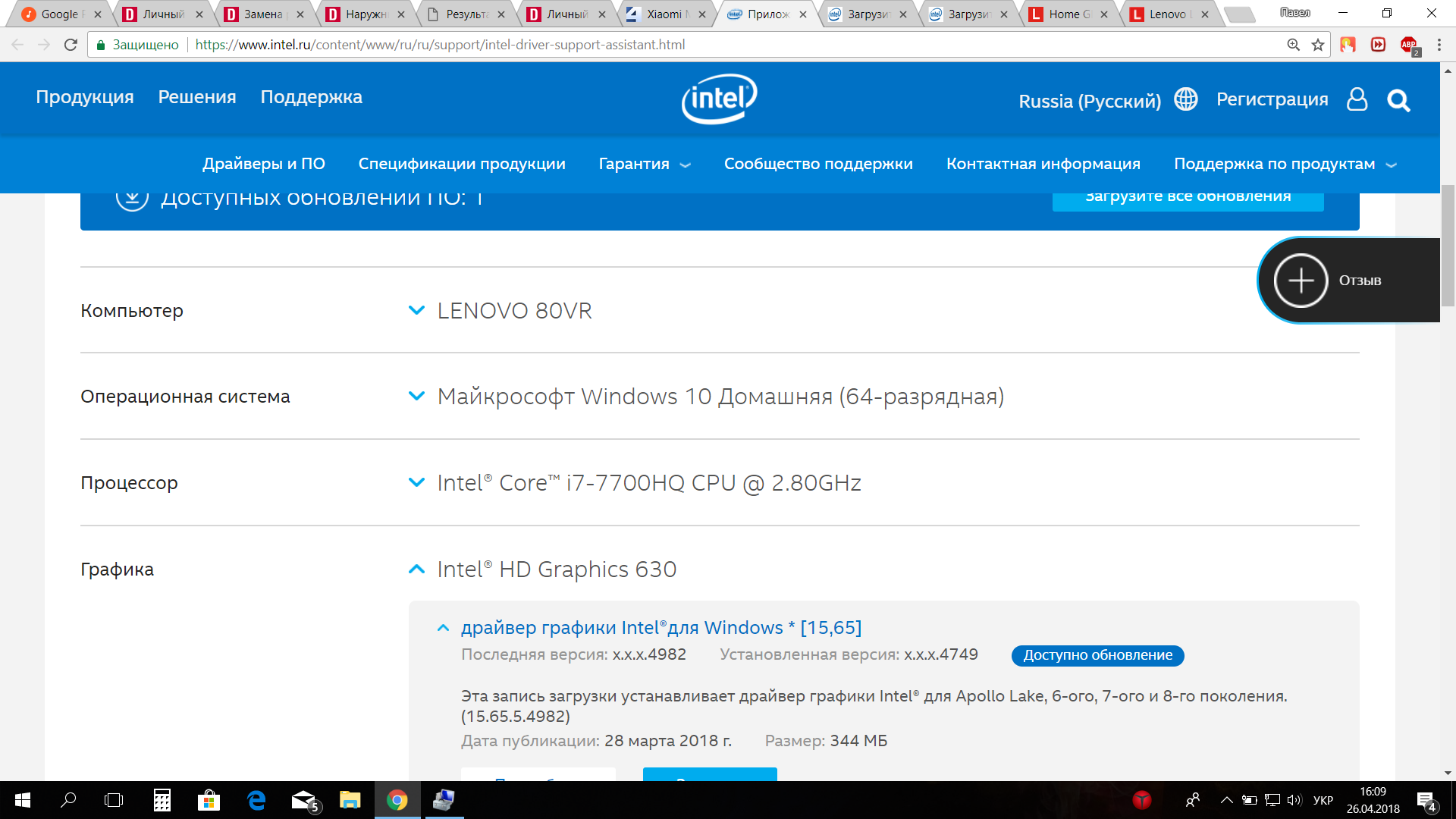The height and width of the screenshot is (819, 1456).
Task: Open the taskbar search icon
Action: (x=68, y=800)
